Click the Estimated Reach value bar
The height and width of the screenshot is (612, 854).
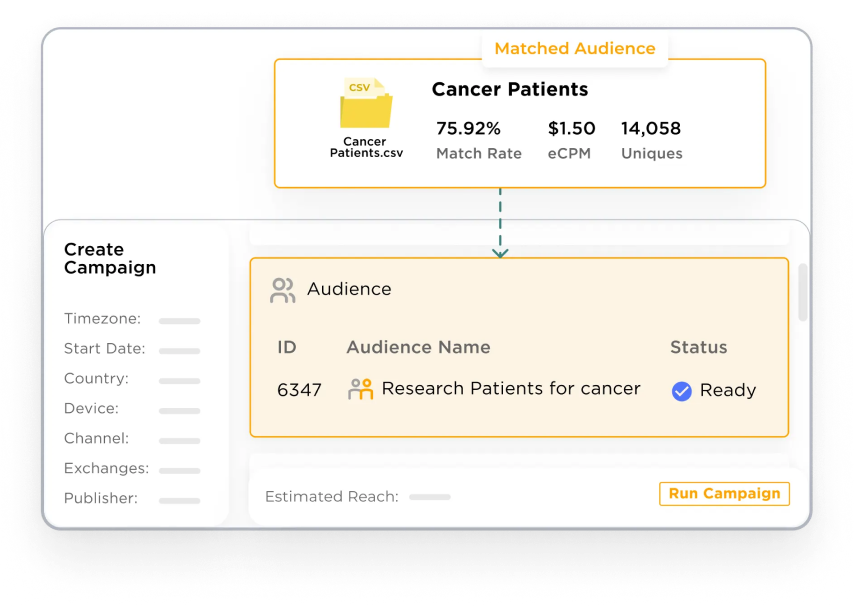click(430, 497)
